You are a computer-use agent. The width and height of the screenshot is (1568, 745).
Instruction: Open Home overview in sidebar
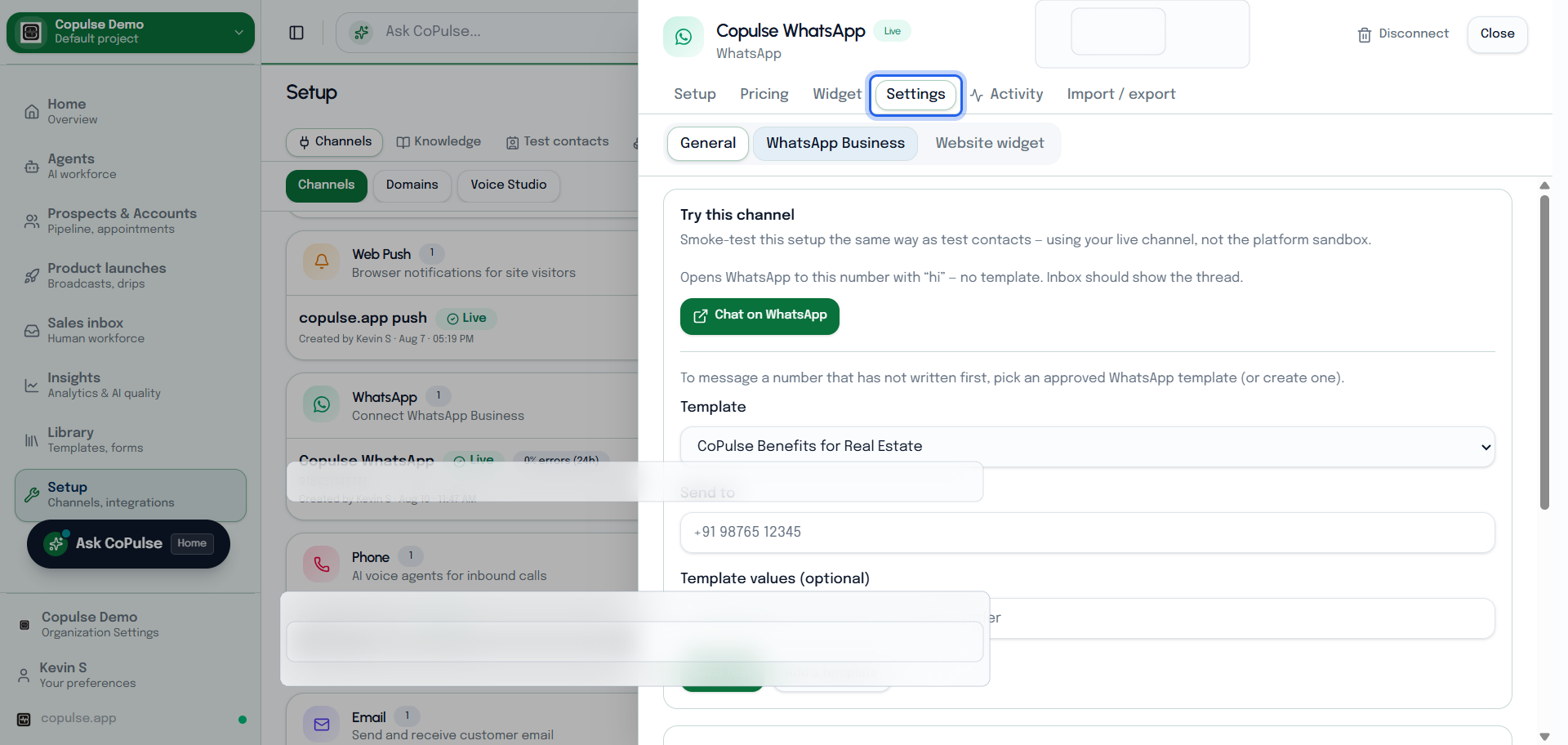click(131, 111)
